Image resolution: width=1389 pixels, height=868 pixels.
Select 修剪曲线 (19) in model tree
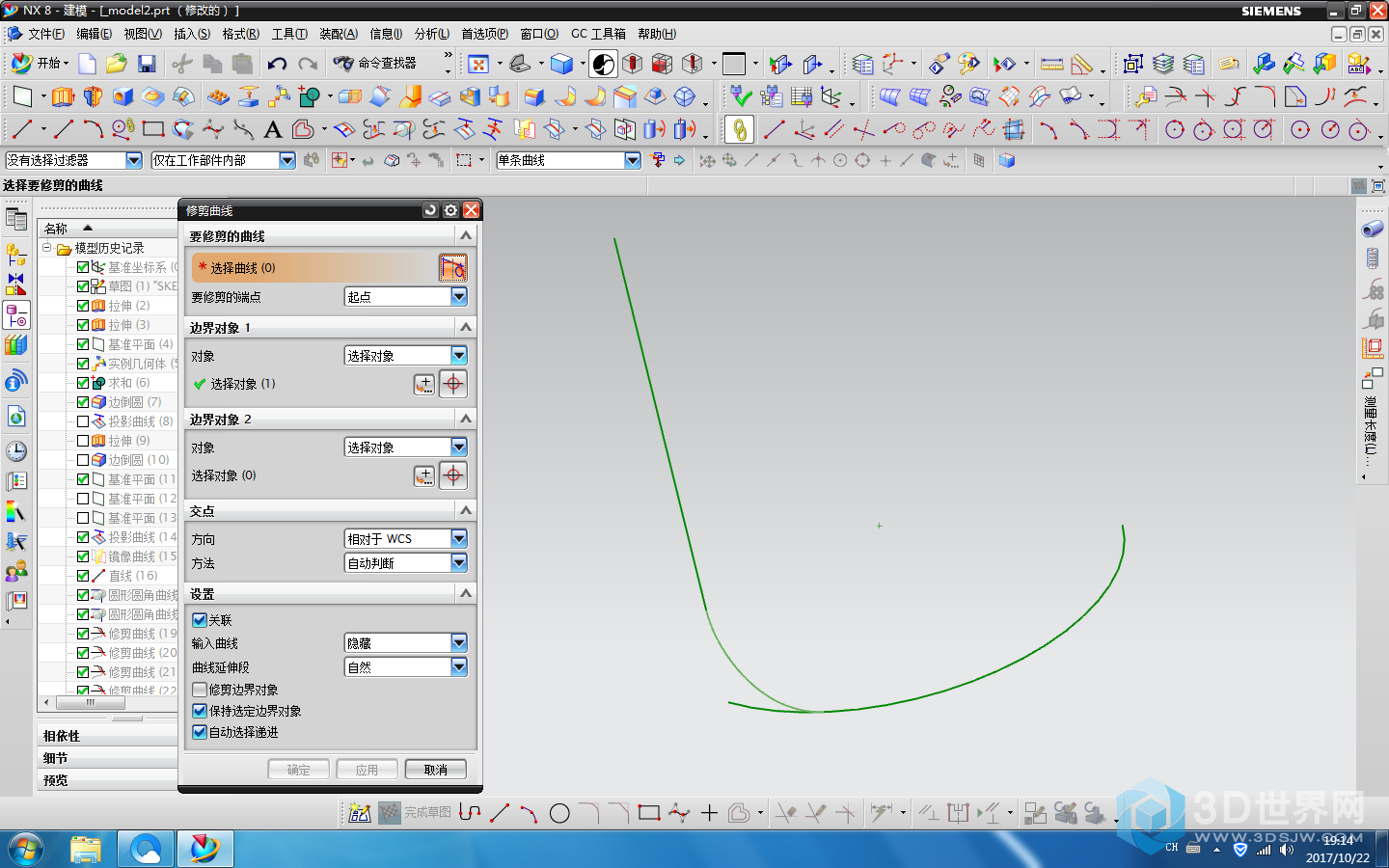pos(142,634)
